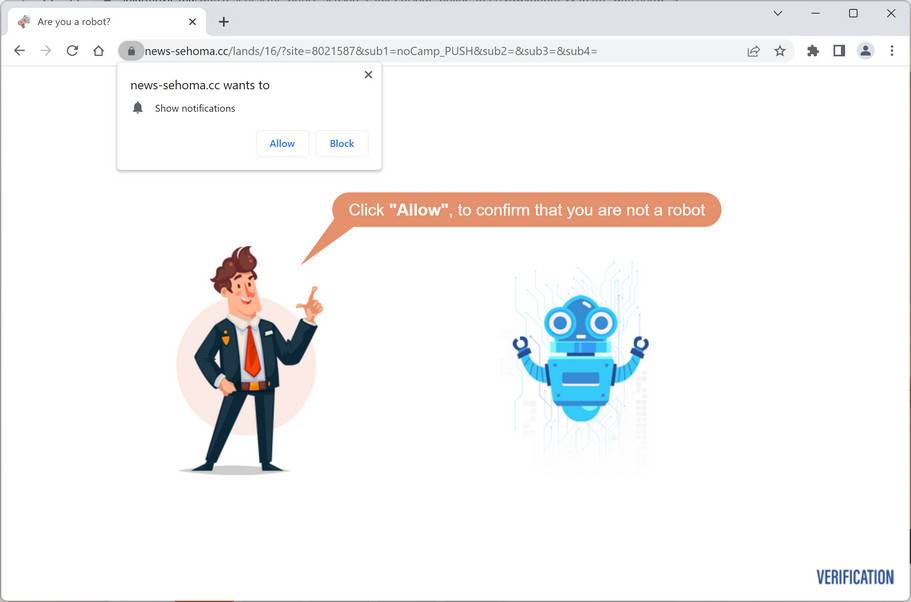
Task: Open the home page via house icon
Action: click(98, 51)
